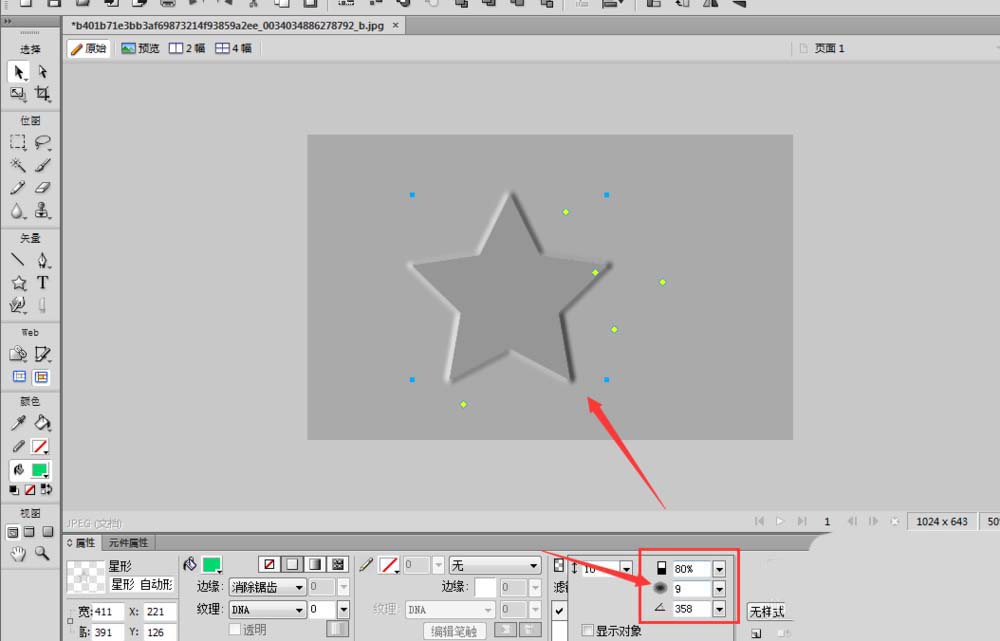Switch to the 属性 panel tab
The width and height of the screenshot is (1000, 641).
click(x=81, y=543)
